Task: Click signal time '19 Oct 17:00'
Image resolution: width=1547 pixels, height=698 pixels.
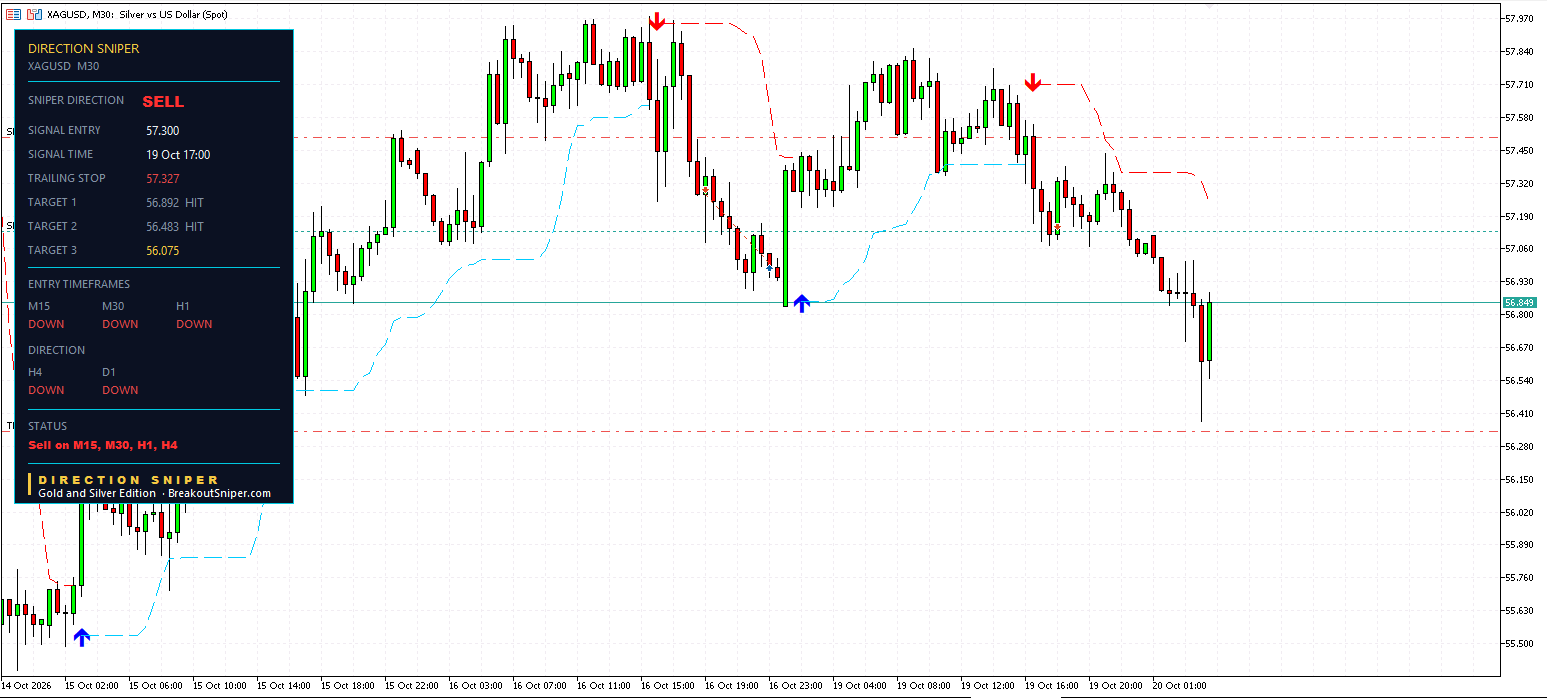Action: [x=178, y=155]
